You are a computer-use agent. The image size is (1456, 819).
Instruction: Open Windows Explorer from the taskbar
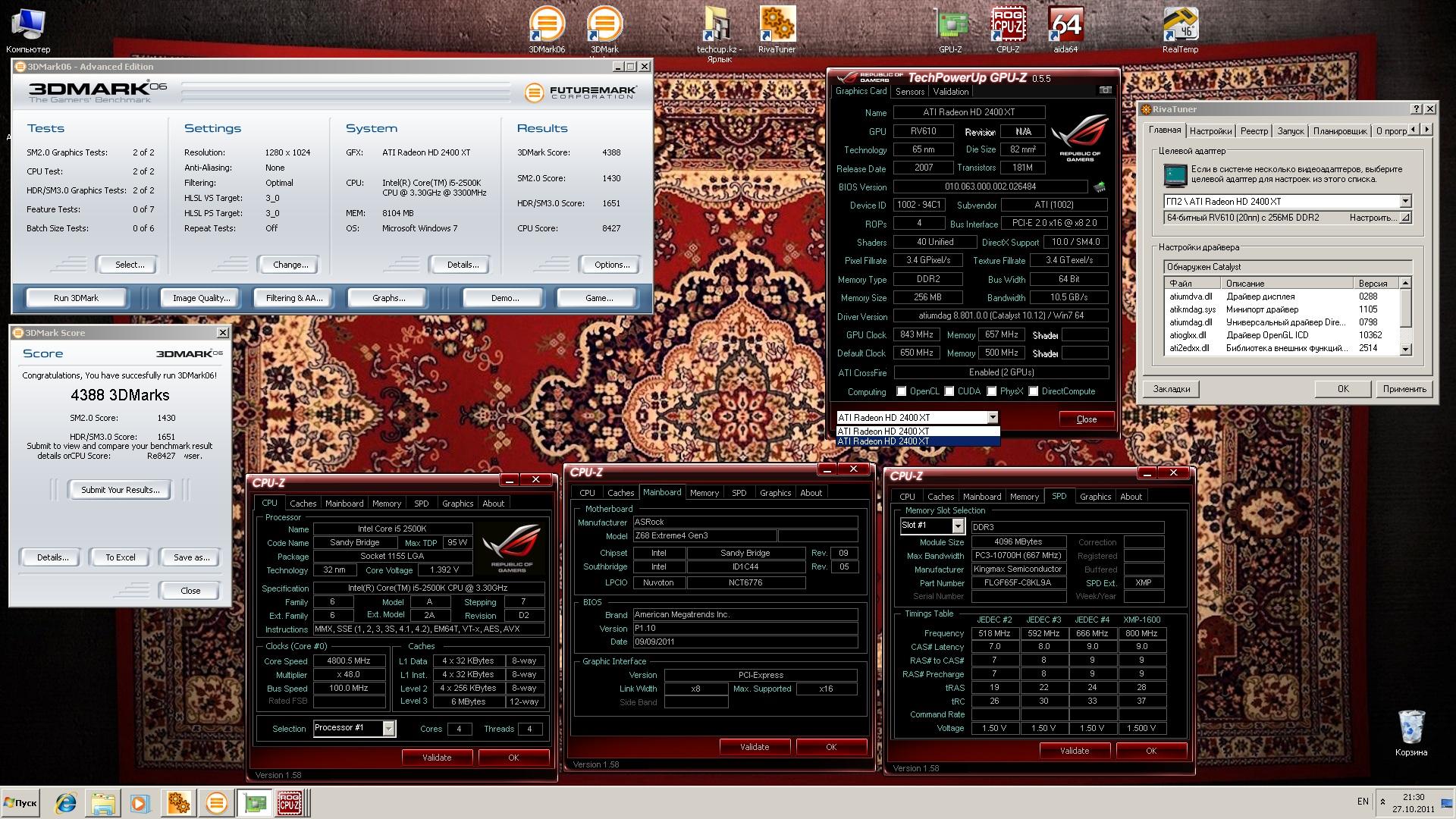click(103, 802)
